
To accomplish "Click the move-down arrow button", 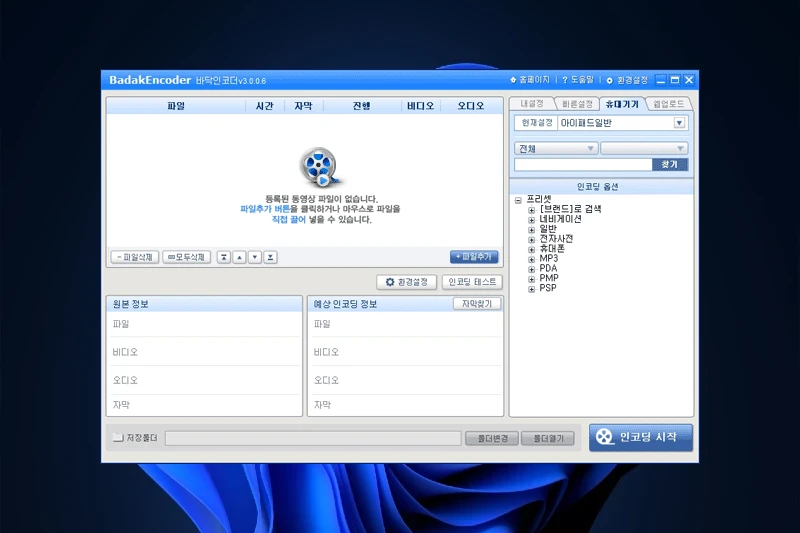I will (x=255, y=257).
